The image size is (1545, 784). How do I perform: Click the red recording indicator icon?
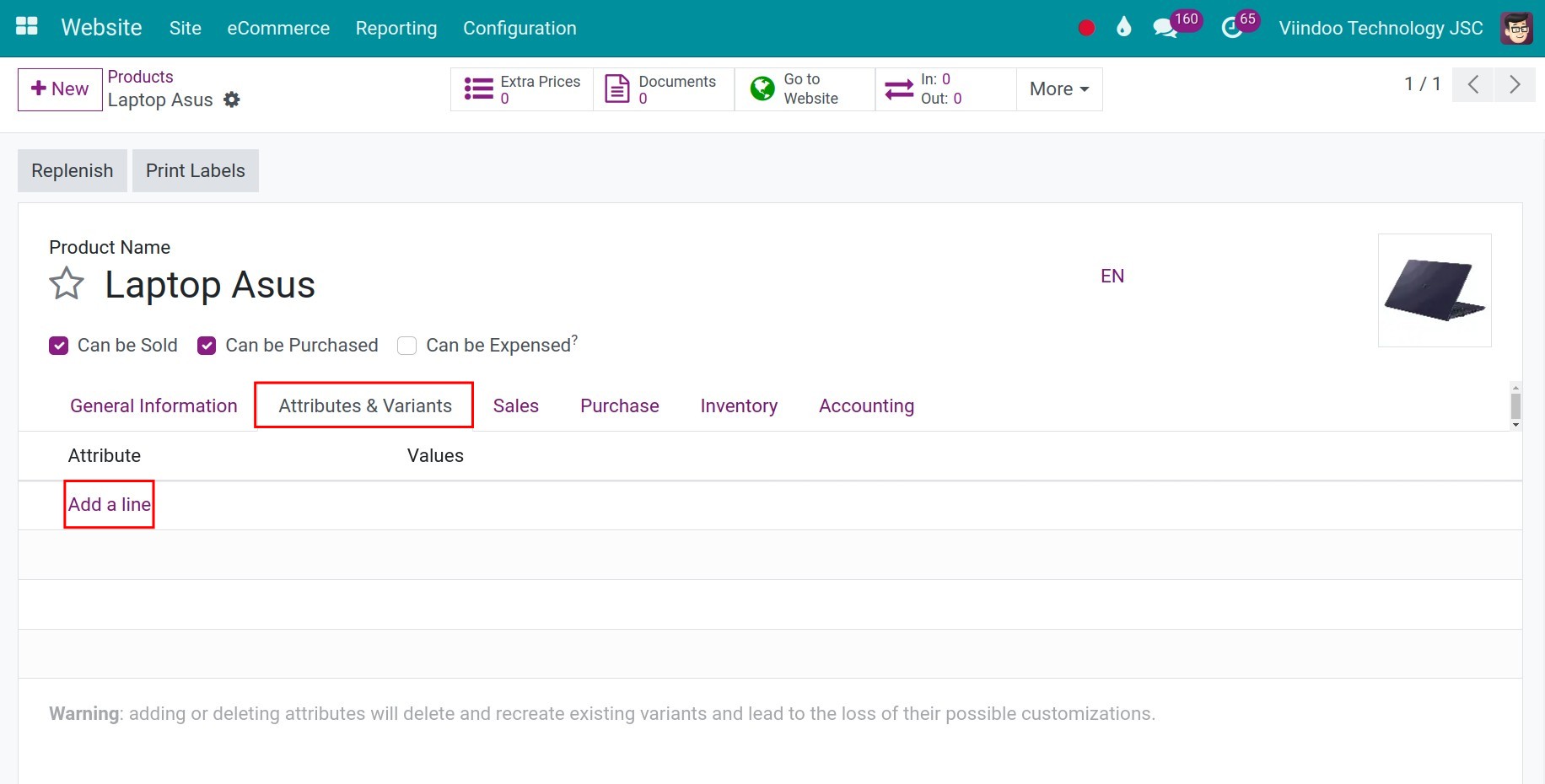[x=1086, y=28]
